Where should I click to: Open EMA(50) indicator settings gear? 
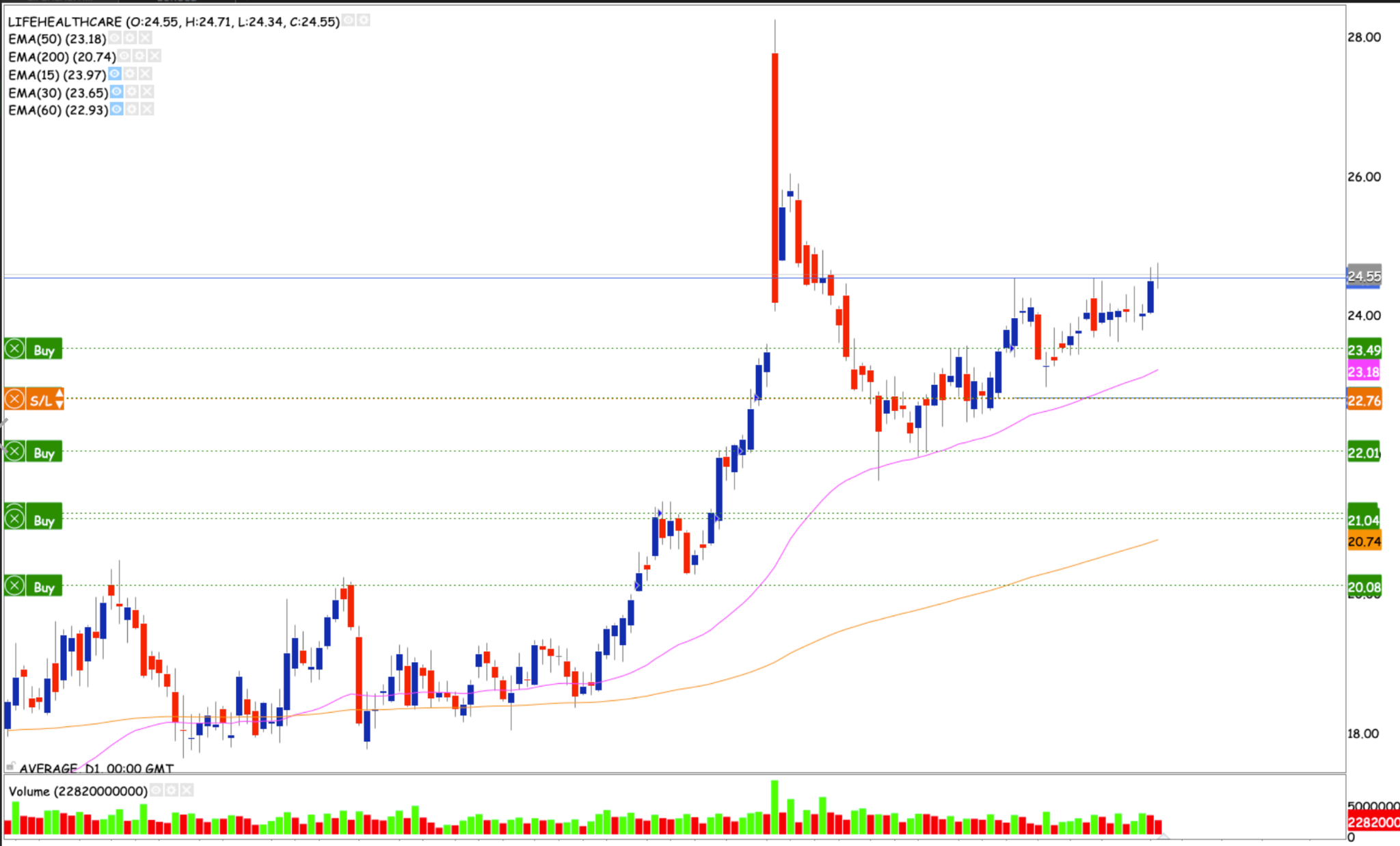coord(130,38)
